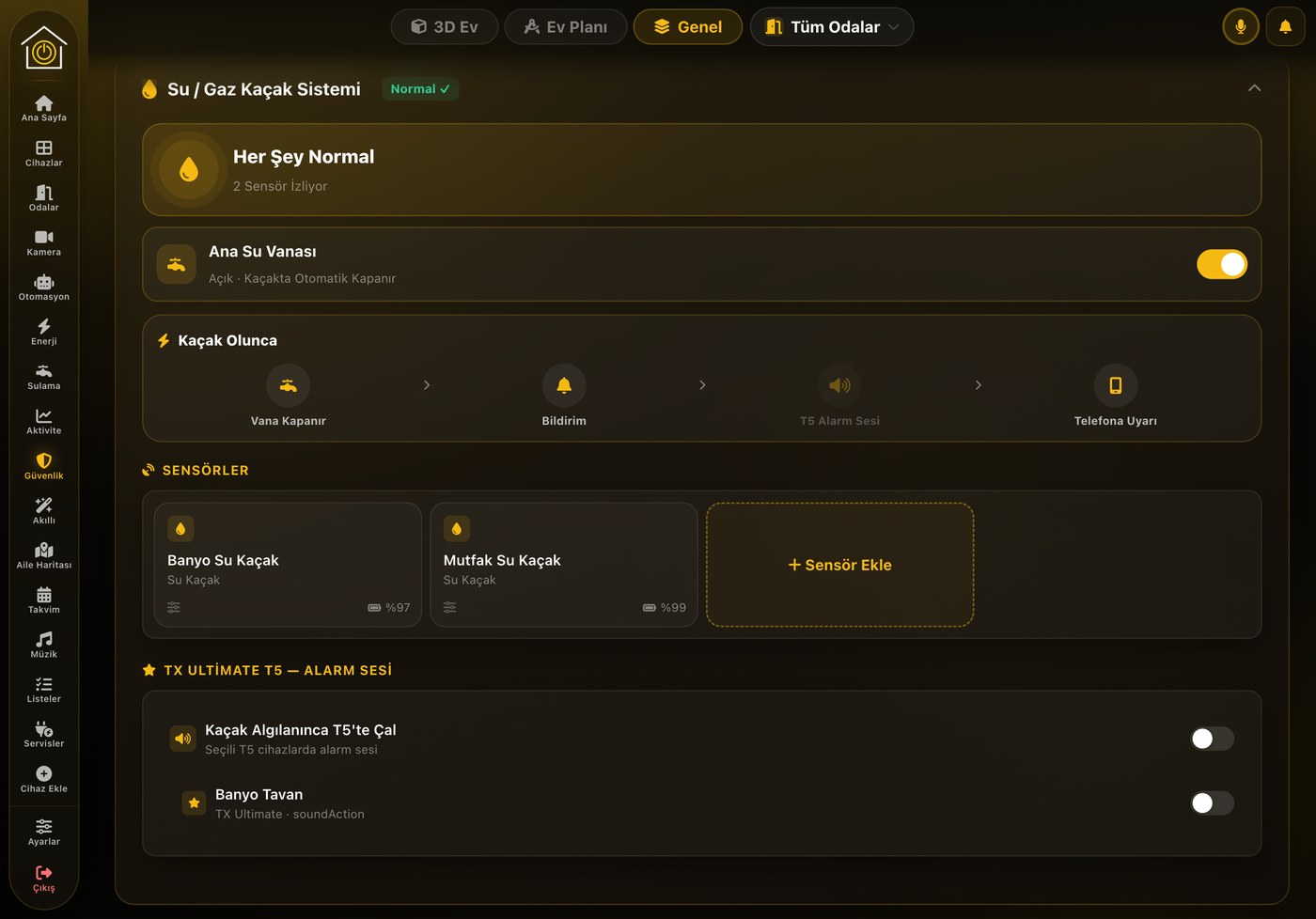Open Müzik music page
Image resolution: width=1316 pixels, height=919 pixels.
pyautogui.click(x=43, y=645)
